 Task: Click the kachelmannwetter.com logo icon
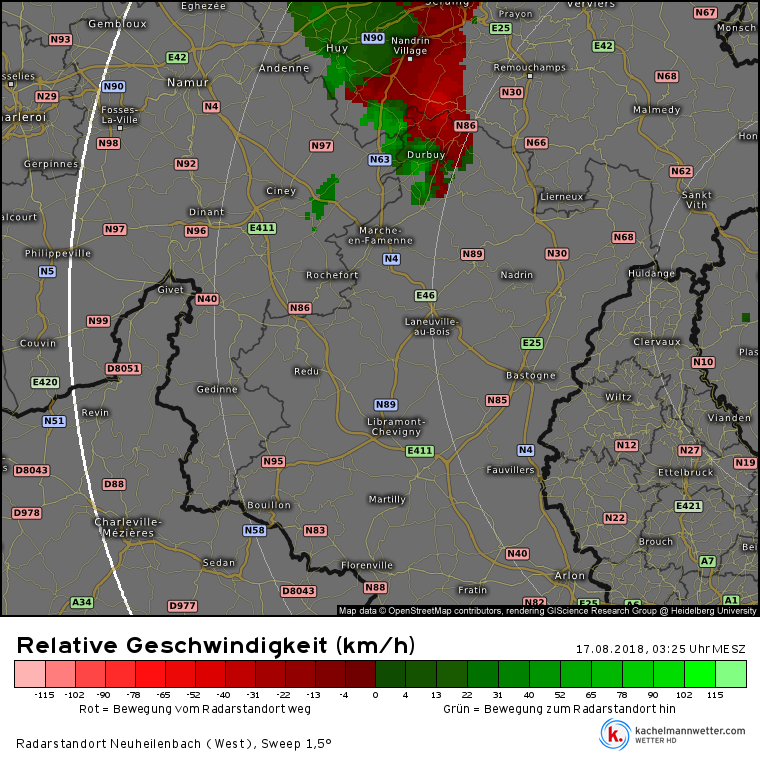615,734
